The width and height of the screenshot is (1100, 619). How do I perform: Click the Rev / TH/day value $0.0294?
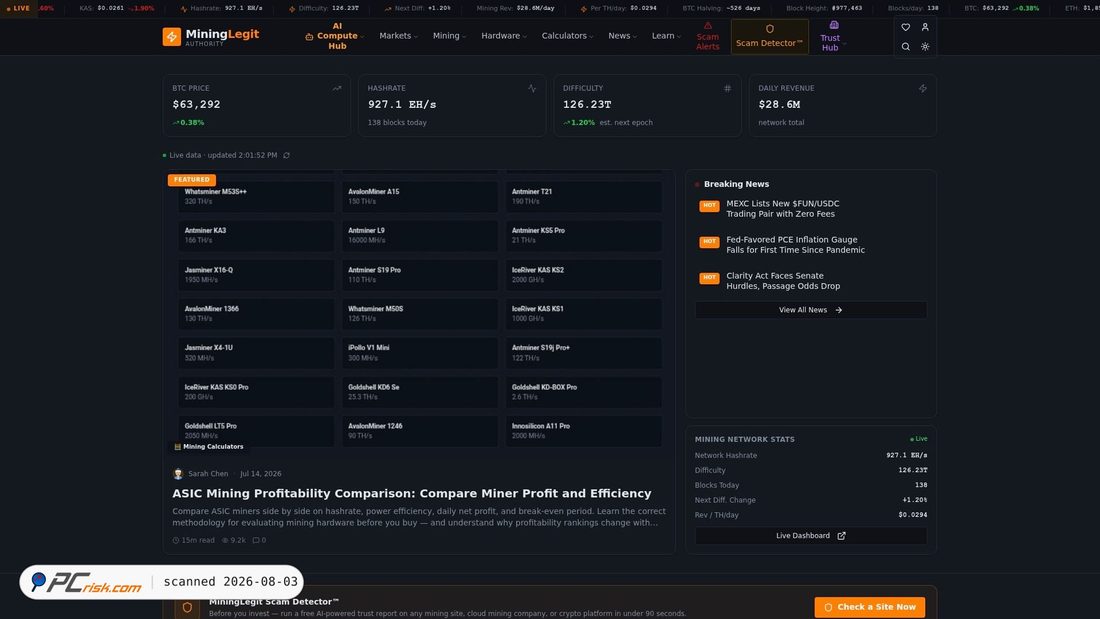(x=913, y=515)
